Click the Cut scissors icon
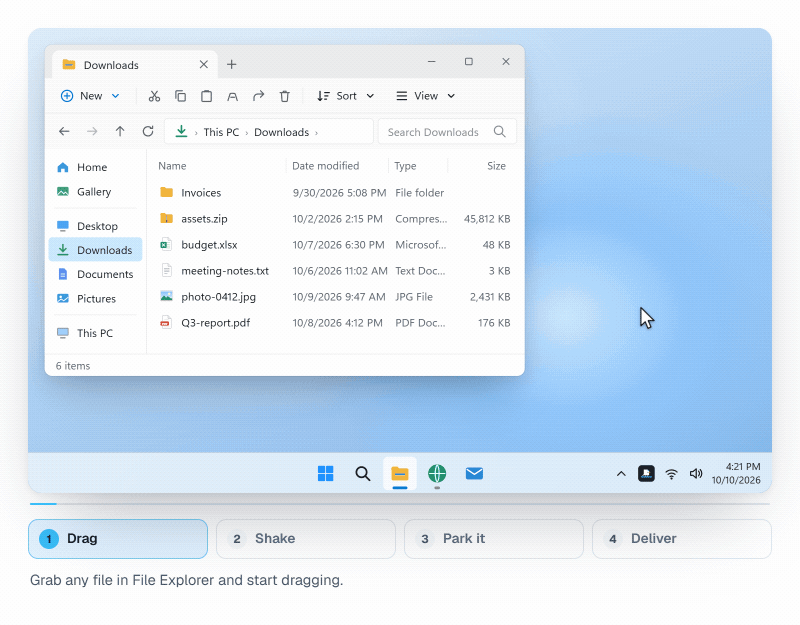Viewport: 800px width, 625px height. [154, 96]
